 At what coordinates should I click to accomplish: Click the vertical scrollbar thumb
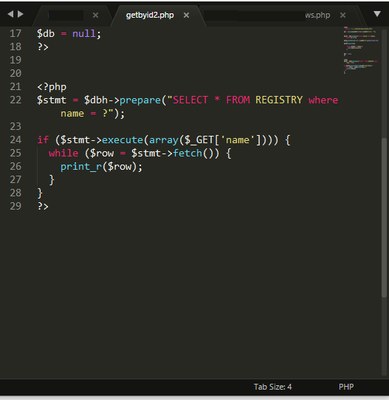(x=384, y=217)
